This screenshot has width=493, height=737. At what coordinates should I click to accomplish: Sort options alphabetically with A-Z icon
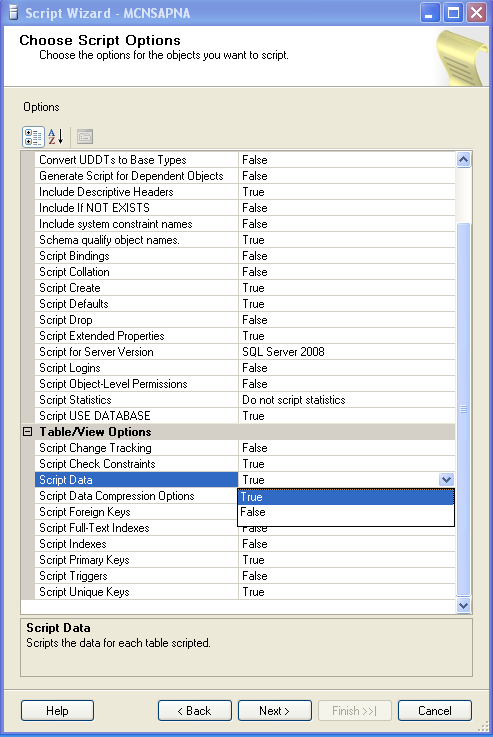point(56,137)
